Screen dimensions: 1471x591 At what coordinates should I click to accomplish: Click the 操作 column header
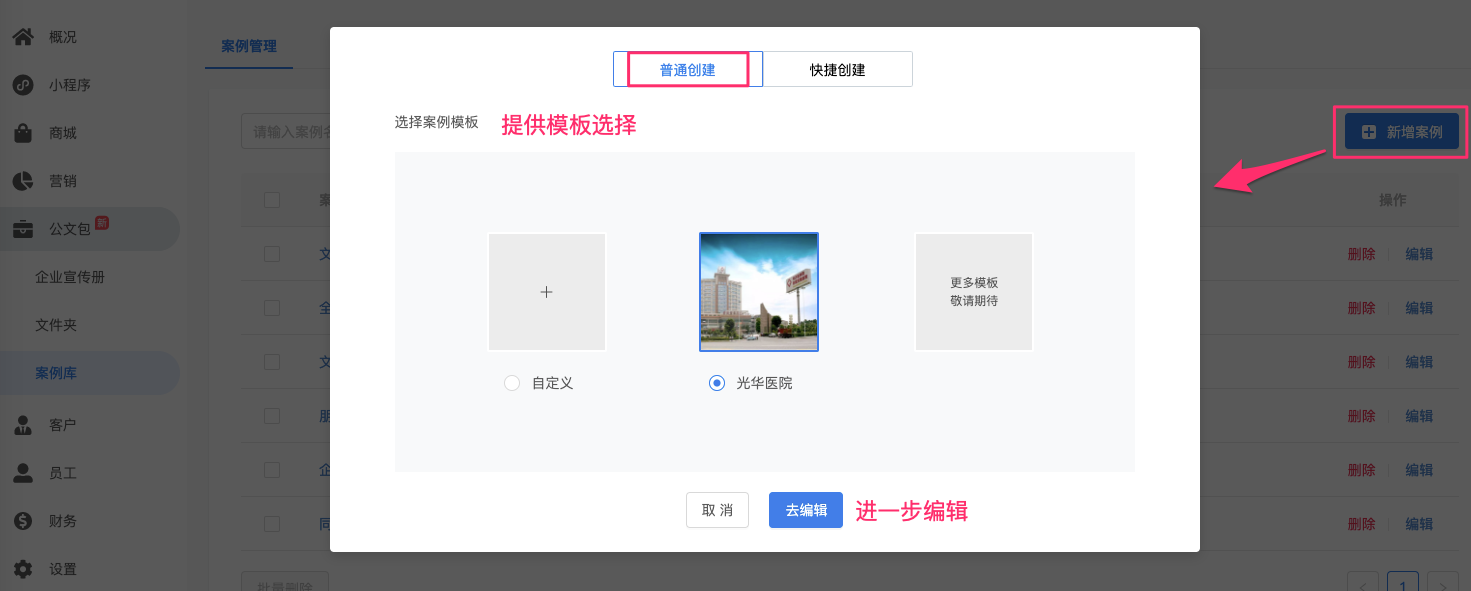tap(1392, 200)
